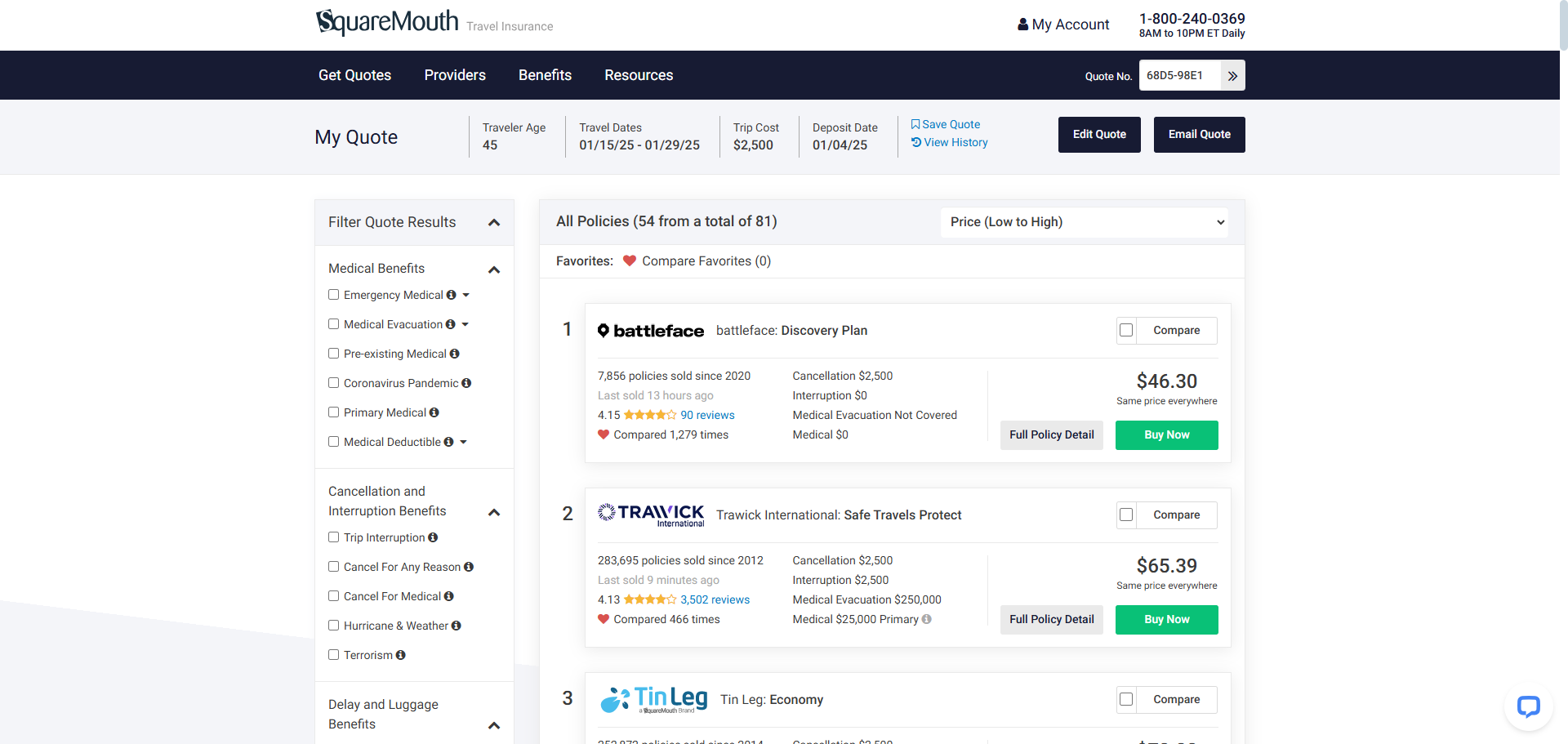Click info icon next to Medical $25,000 Primary
This screenshot has width=1568, height=744.
tap(927, 619)
